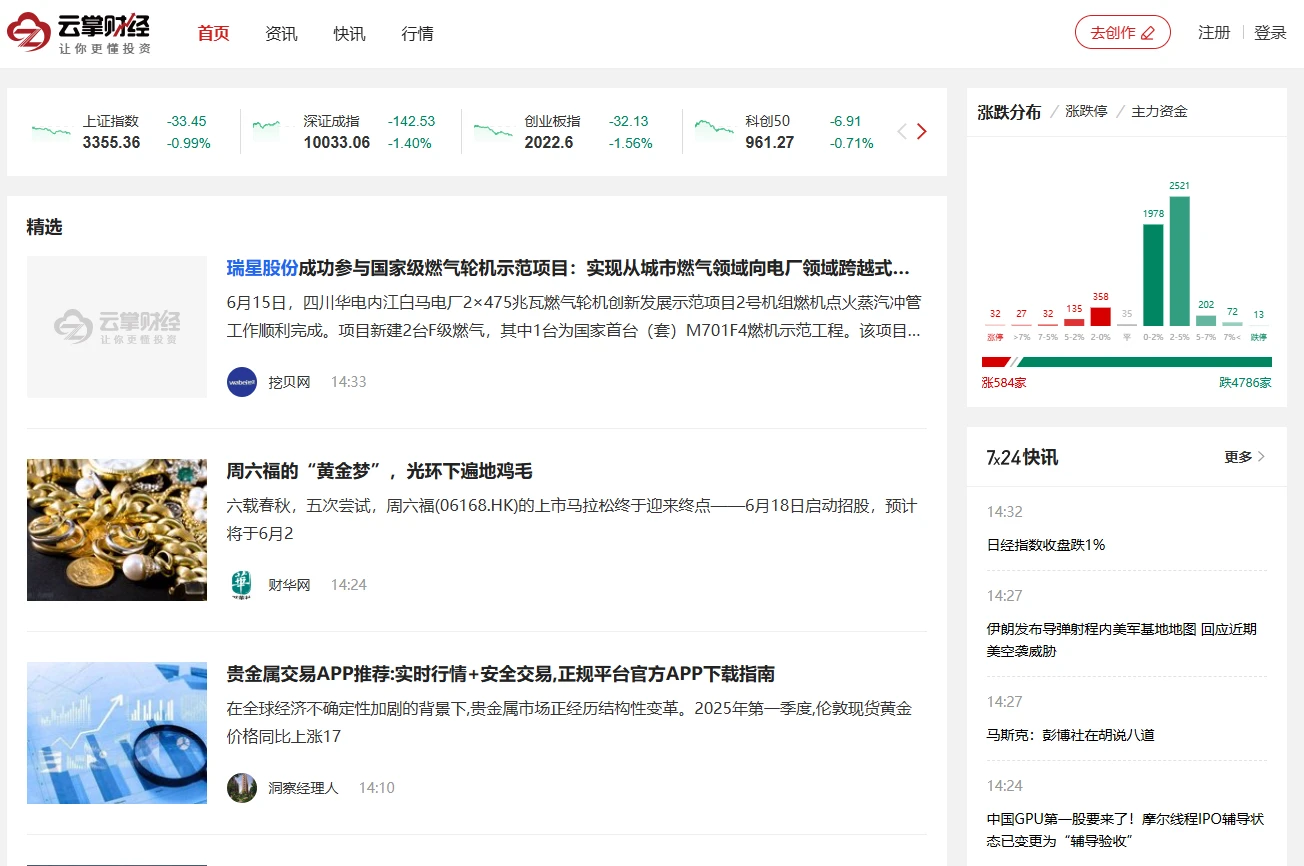The width and height of the screenshot is (1304, 866).
Task: Open the 中国GPU第一股 摩尔线程IPO news flash
Action: 1126,830
